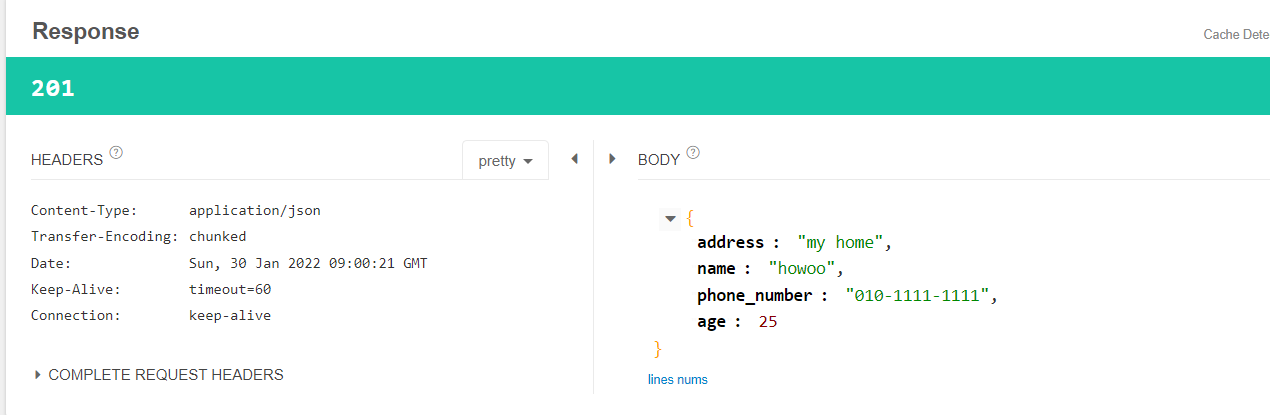Viewport: 1270px width, 415px height.
Task: Select the application/json header value
Action: coord(255,211)
